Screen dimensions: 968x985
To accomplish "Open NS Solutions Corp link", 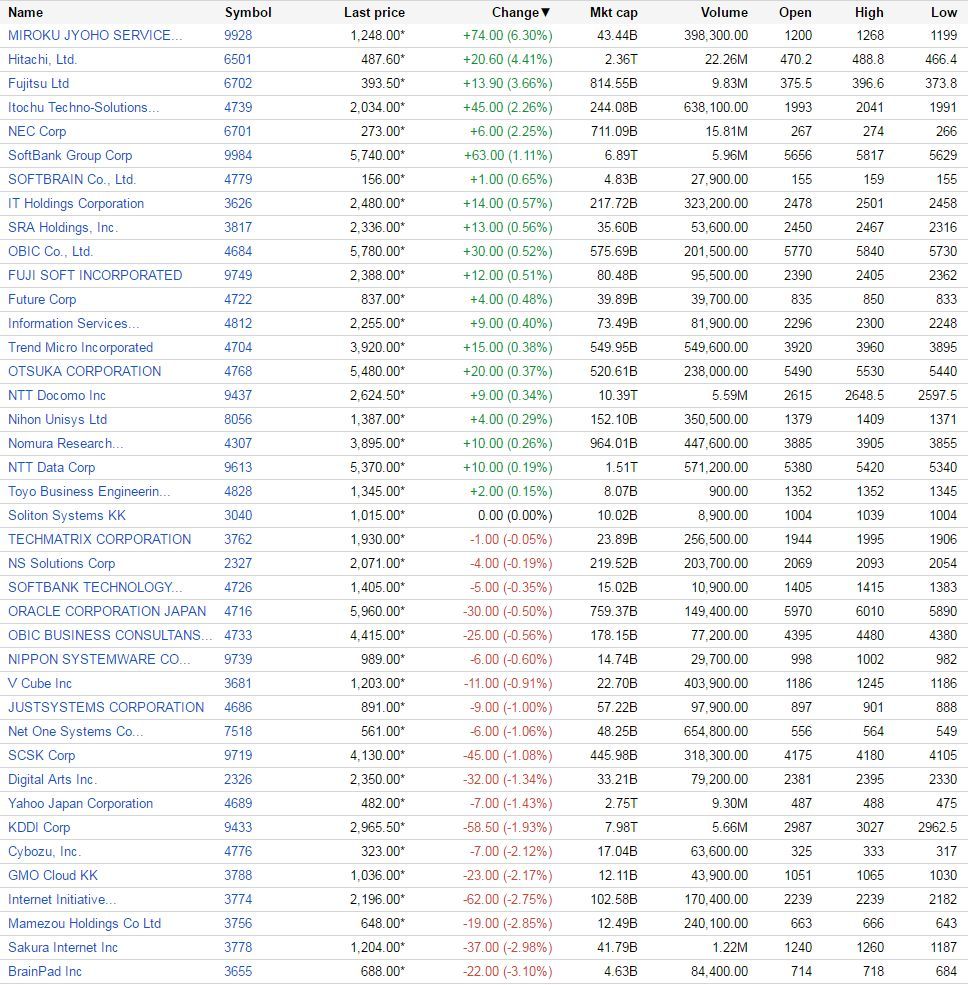I will 62,563.
